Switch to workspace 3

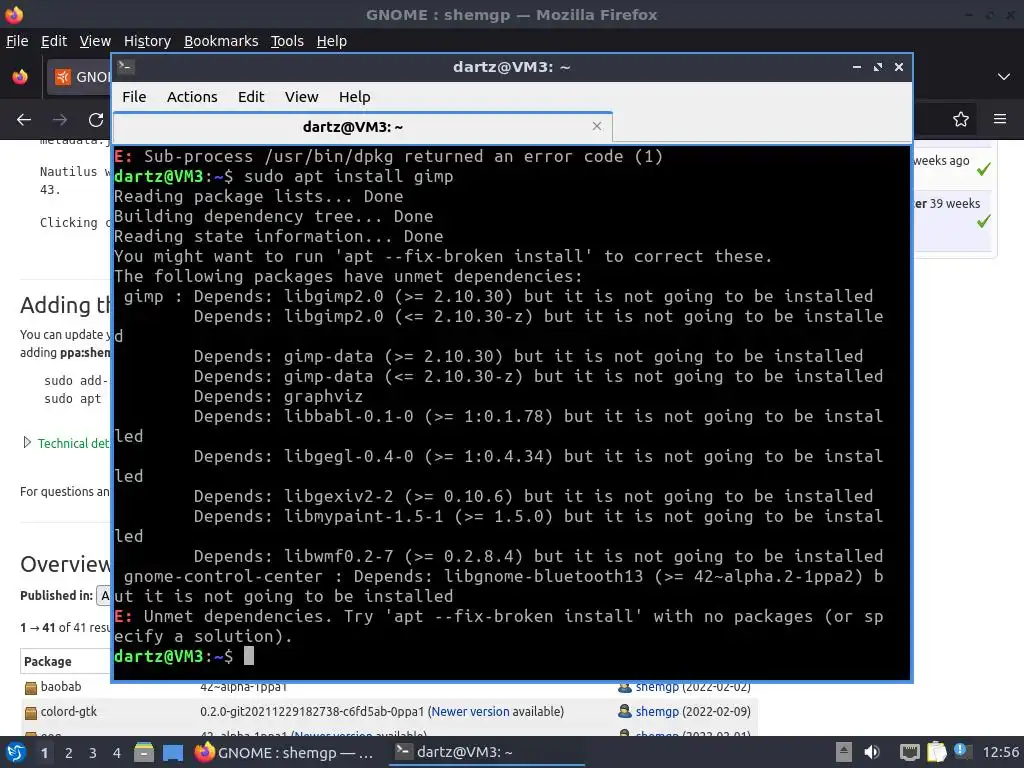click(93, 753)
